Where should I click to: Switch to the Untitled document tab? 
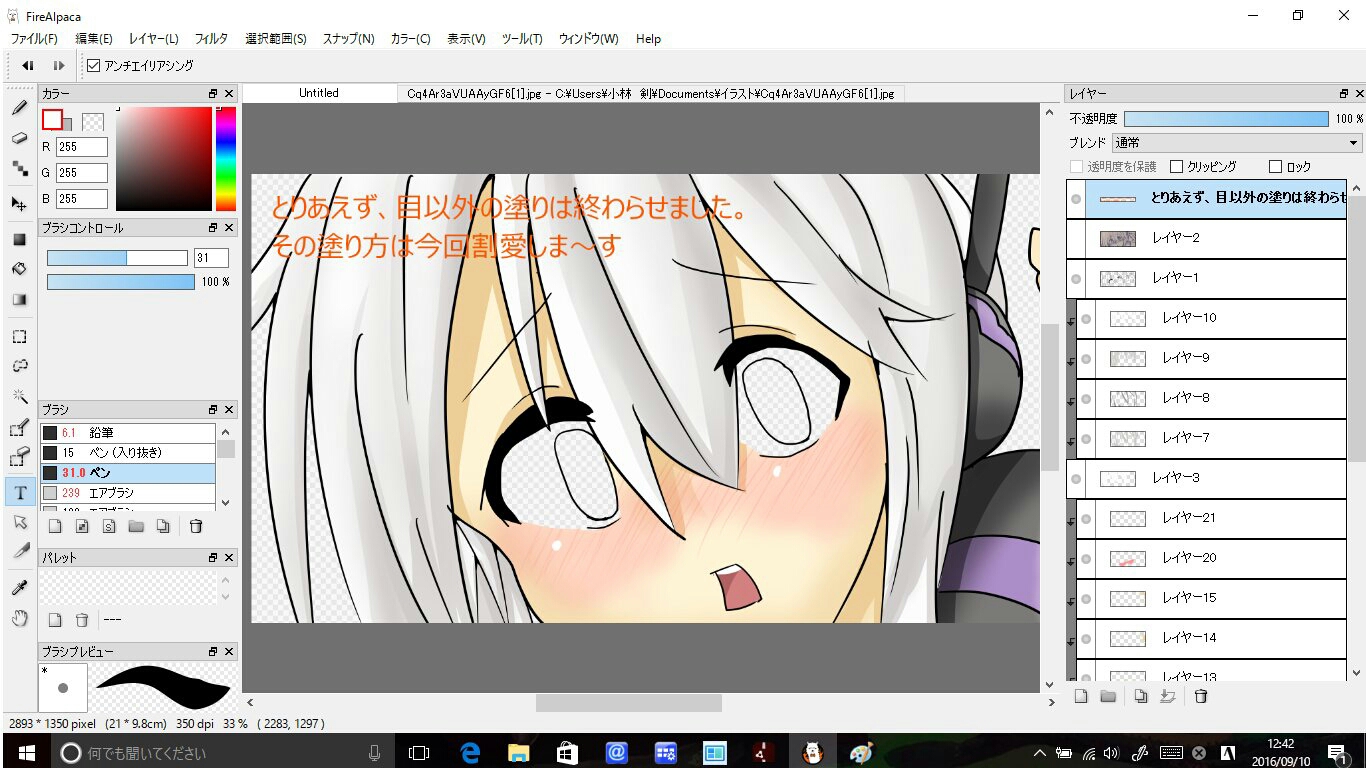(319, 93)
